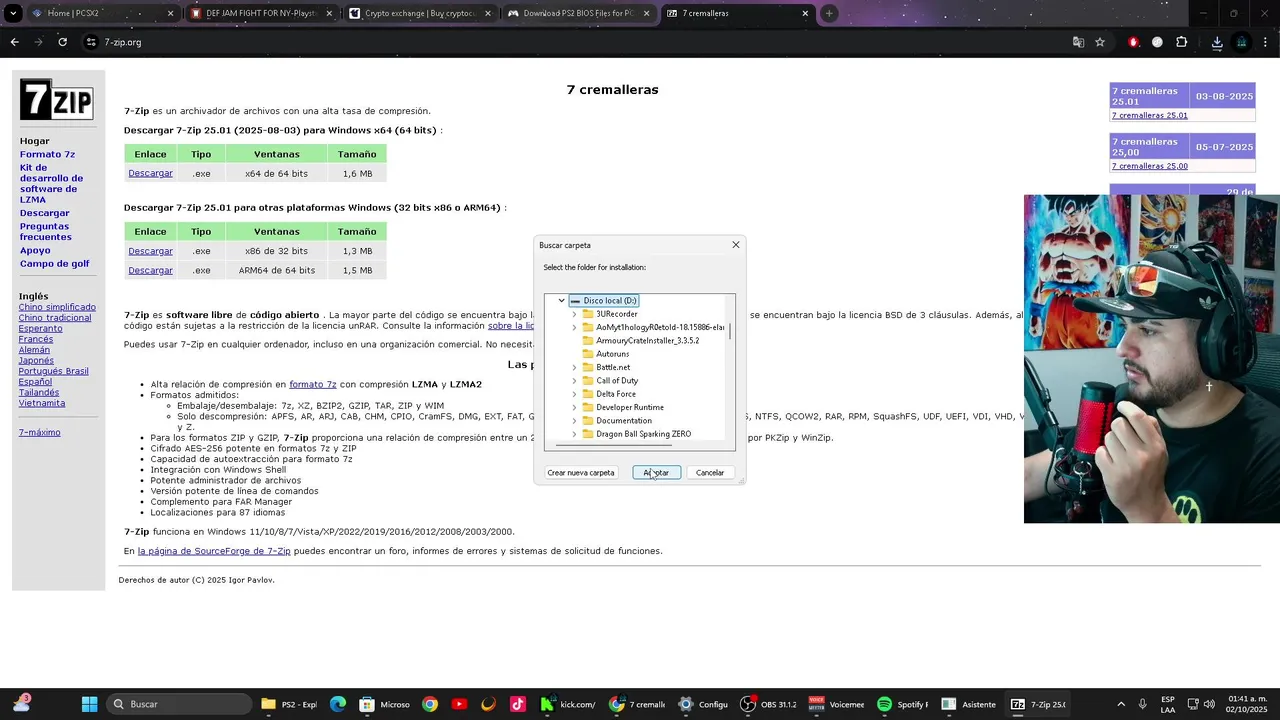Collapse the Disco local (D:) tree node
Screen dimensions: 1280x720
(561, 300)
